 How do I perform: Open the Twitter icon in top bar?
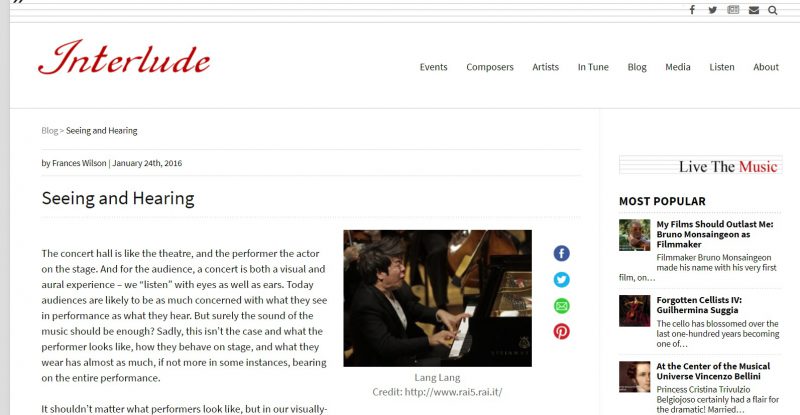click(713, 10)
